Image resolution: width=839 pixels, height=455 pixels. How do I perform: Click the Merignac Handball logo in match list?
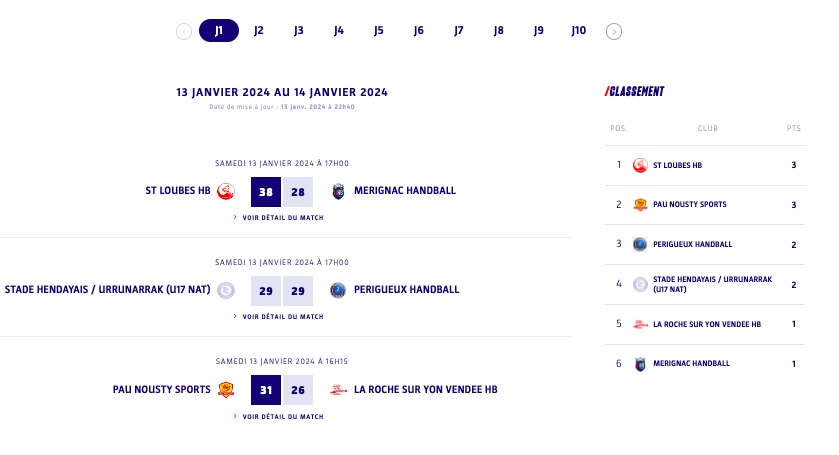[x=338, y=191]
